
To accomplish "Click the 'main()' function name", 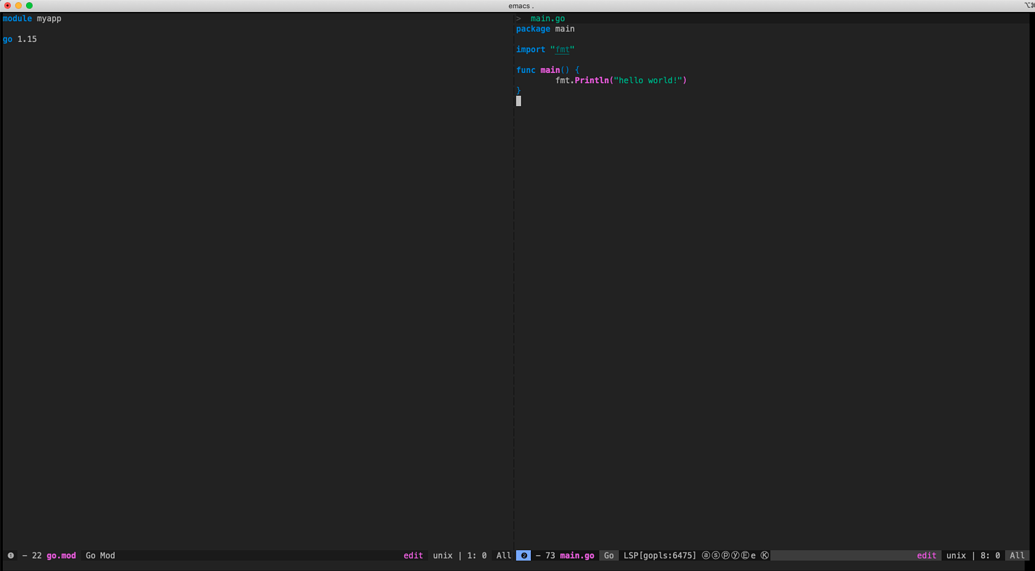I will click(x=555, y=70).
